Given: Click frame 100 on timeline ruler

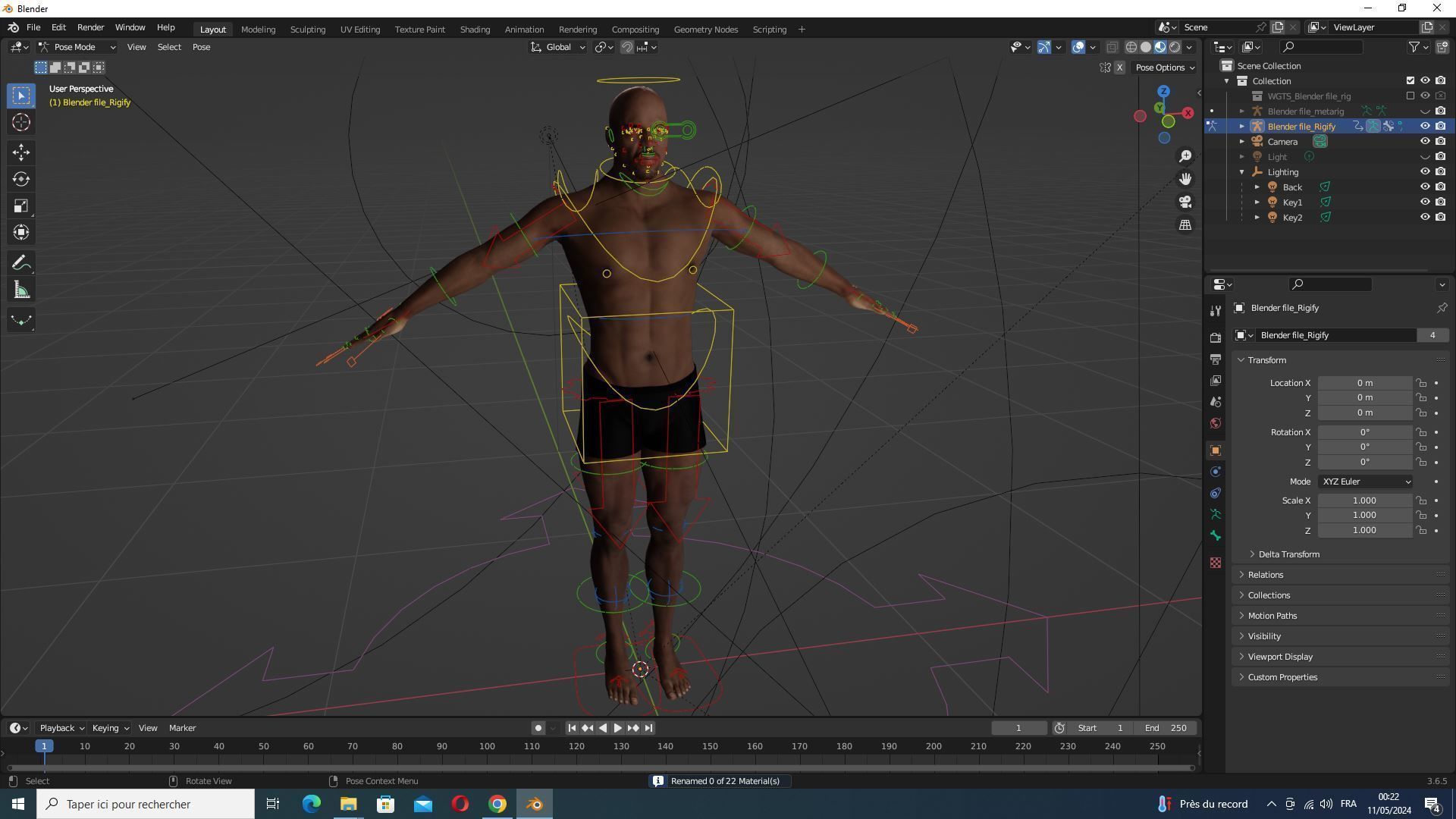Looking at the screenshot, I should pyautogui.click(x=487, y=746).
